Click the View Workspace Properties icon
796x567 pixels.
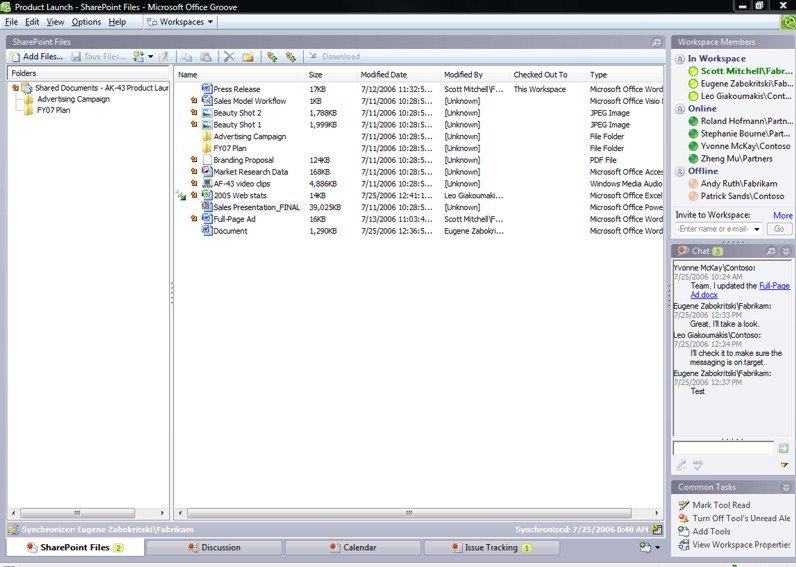683,544
